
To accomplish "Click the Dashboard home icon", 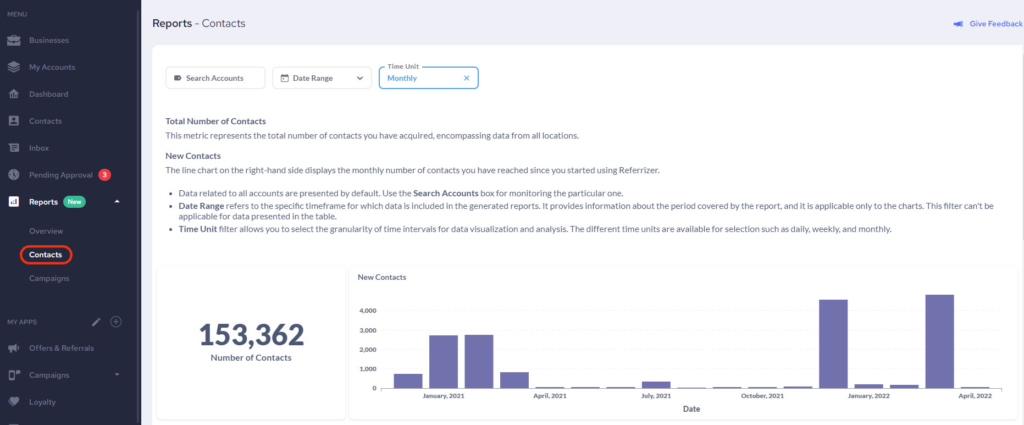I will pyautogui.click(x=14, y=94).
